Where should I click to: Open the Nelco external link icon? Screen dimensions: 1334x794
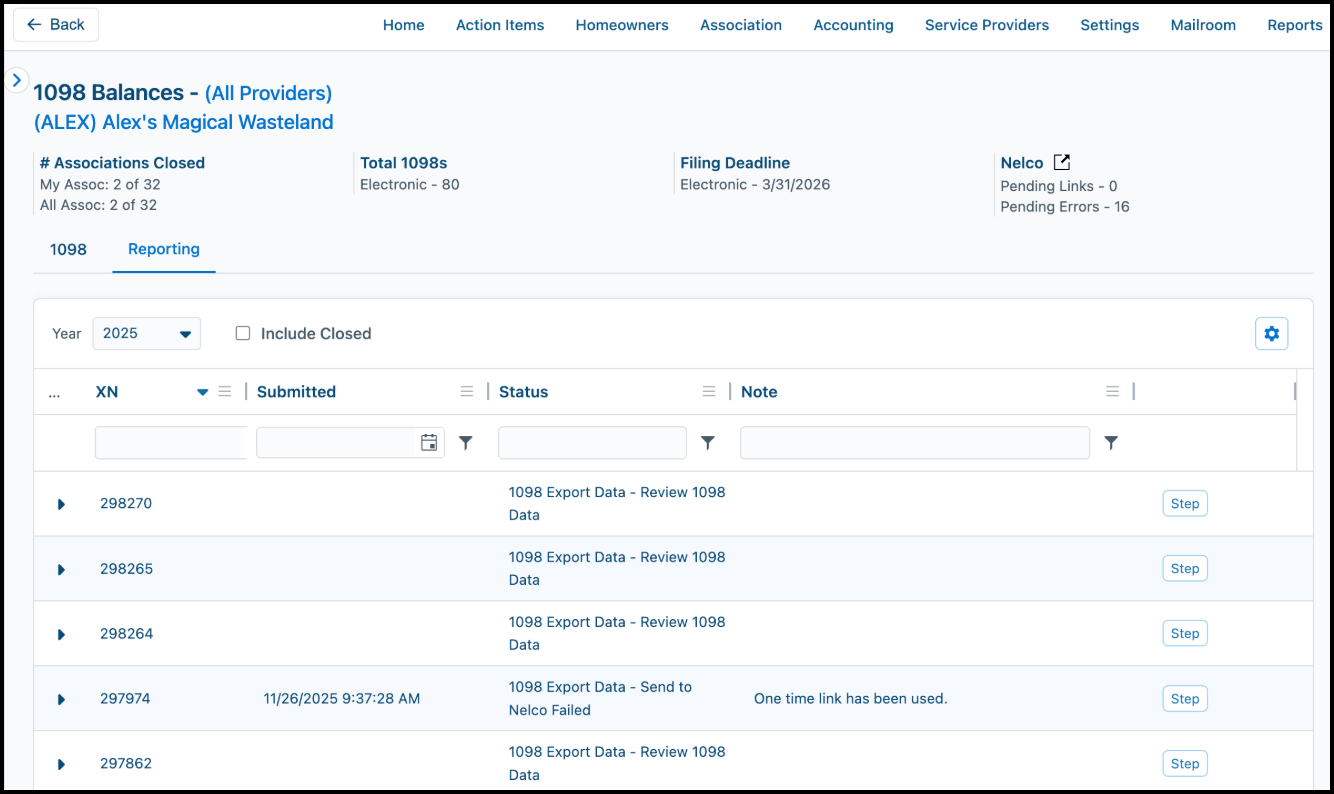[x=1062, y=162]
